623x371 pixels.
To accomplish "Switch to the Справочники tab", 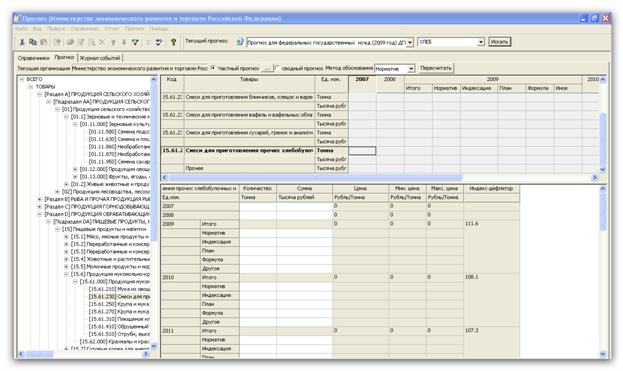I will pyautogui.click(x=33, y=58).
